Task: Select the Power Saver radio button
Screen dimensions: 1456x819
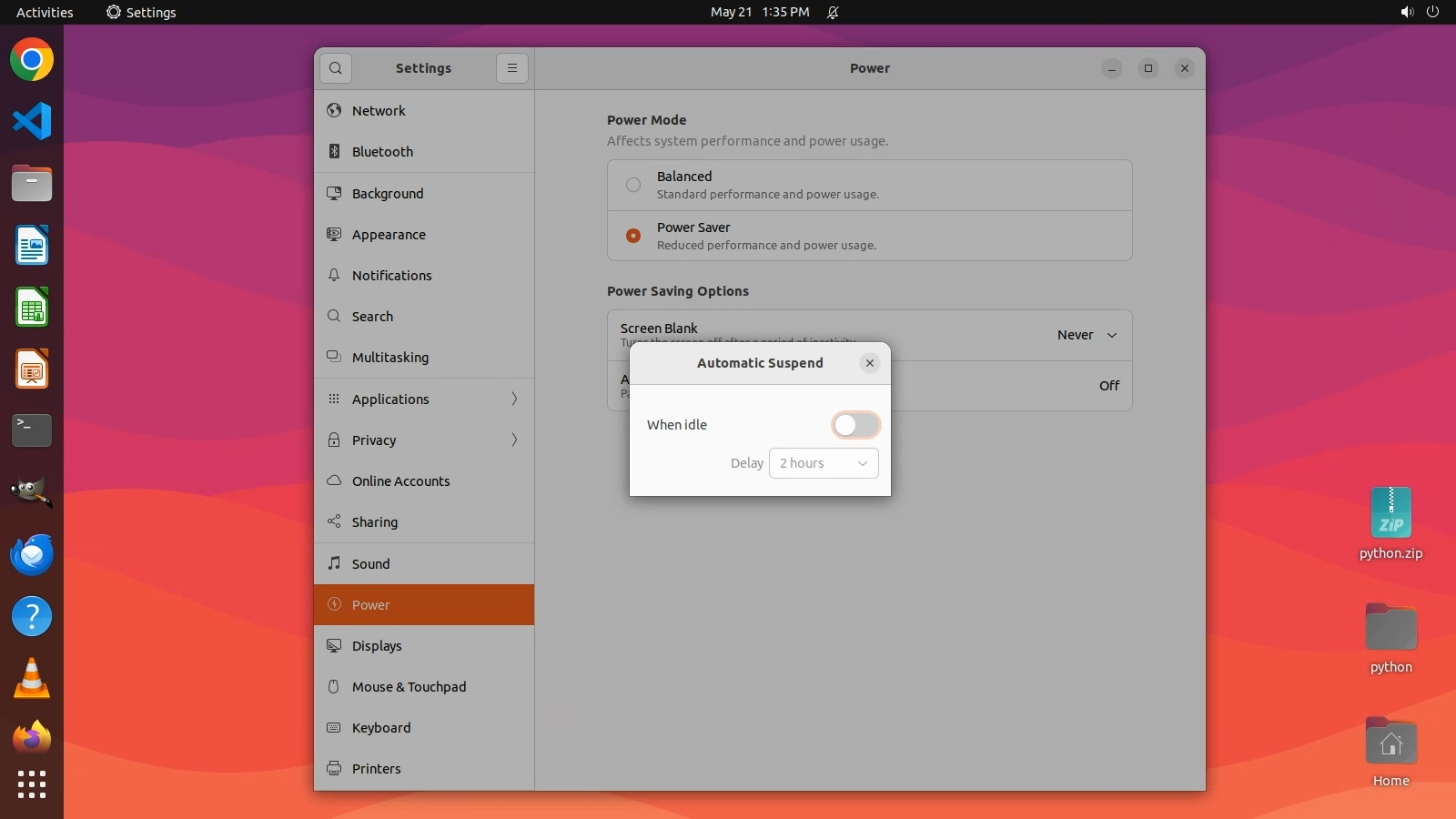Action: 633,236
